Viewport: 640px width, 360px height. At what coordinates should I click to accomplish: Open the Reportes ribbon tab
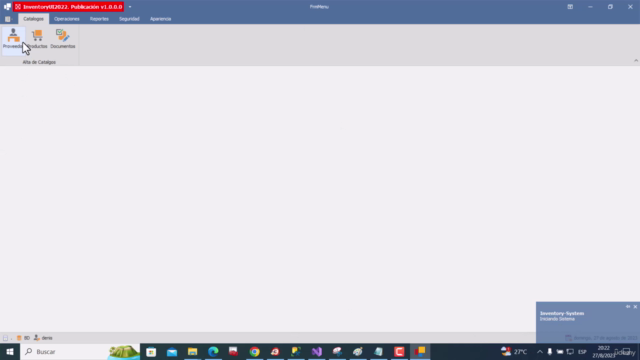click(99, 19)
